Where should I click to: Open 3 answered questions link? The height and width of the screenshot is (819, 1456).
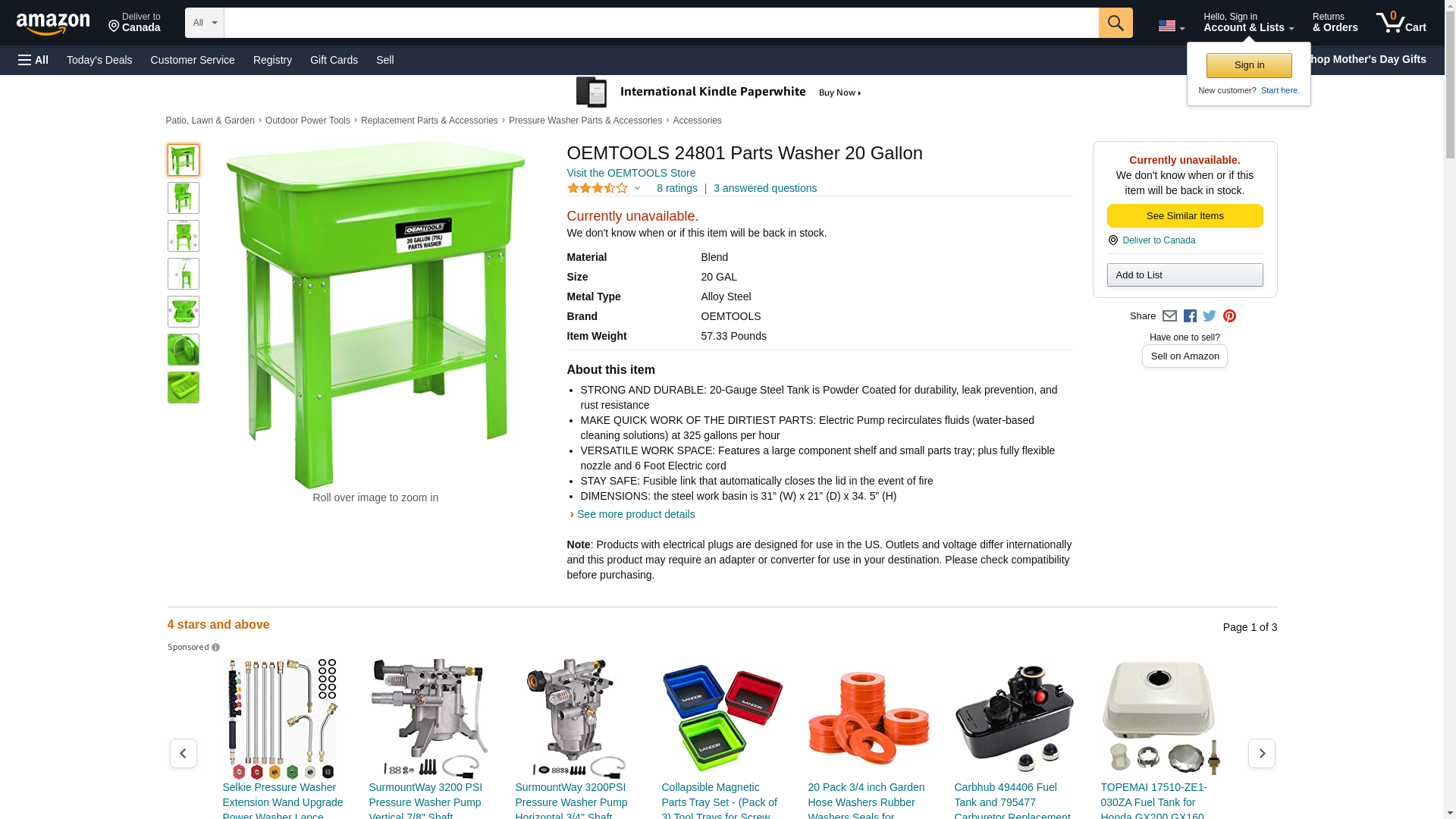764,188
